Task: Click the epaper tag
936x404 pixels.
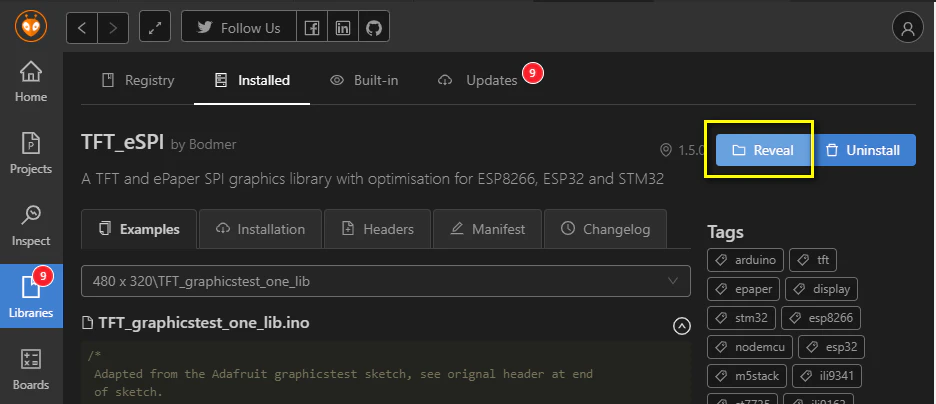Action: 744,289
